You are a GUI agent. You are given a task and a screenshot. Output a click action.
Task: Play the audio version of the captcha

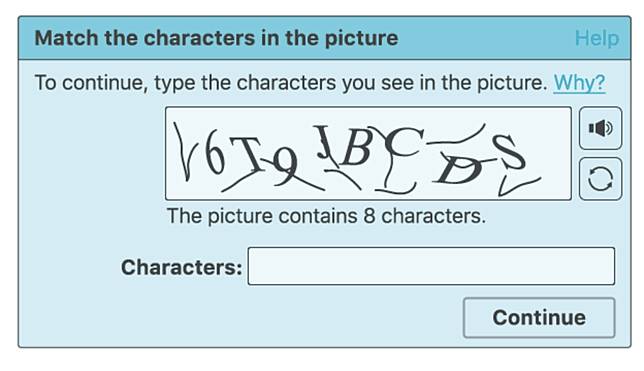click(600, 128)
